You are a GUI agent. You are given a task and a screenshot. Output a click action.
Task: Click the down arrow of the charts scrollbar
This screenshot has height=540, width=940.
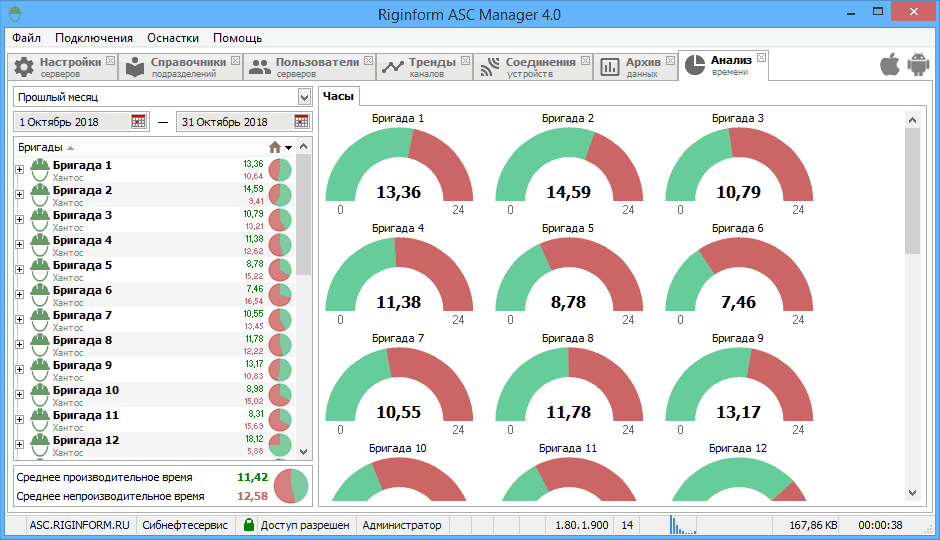tap(911, 491)
